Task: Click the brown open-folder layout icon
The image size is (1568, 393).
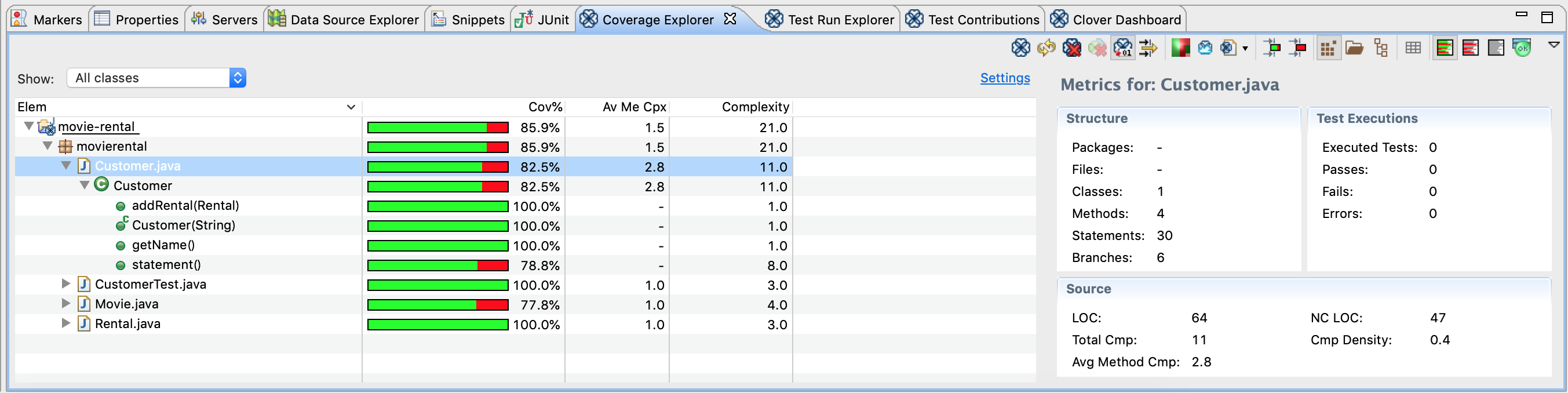Action: [x=1354, y=48]
